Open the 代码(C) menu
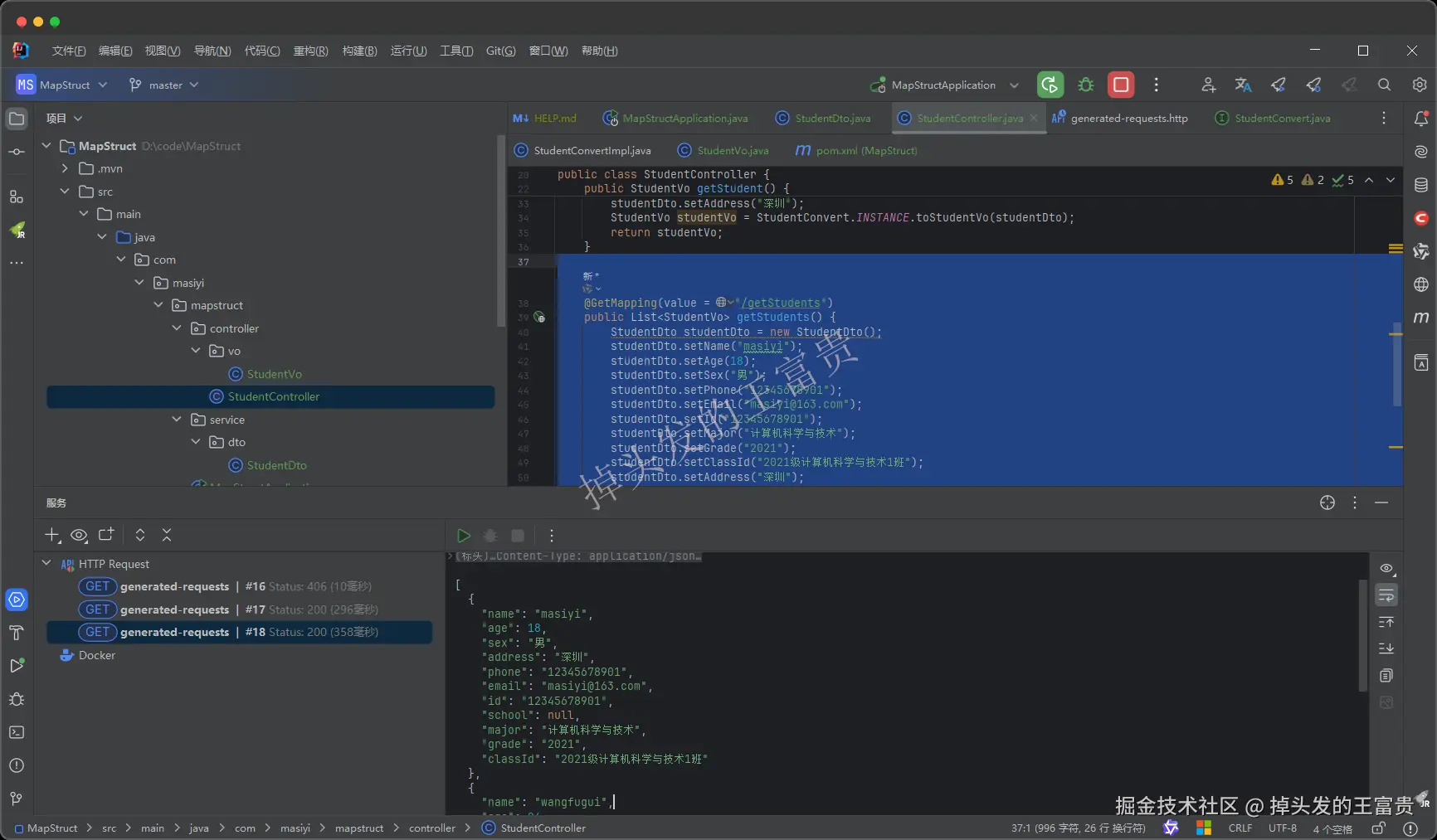The width and height of the screenshot is (1437, 840). (x=262, y=51)
